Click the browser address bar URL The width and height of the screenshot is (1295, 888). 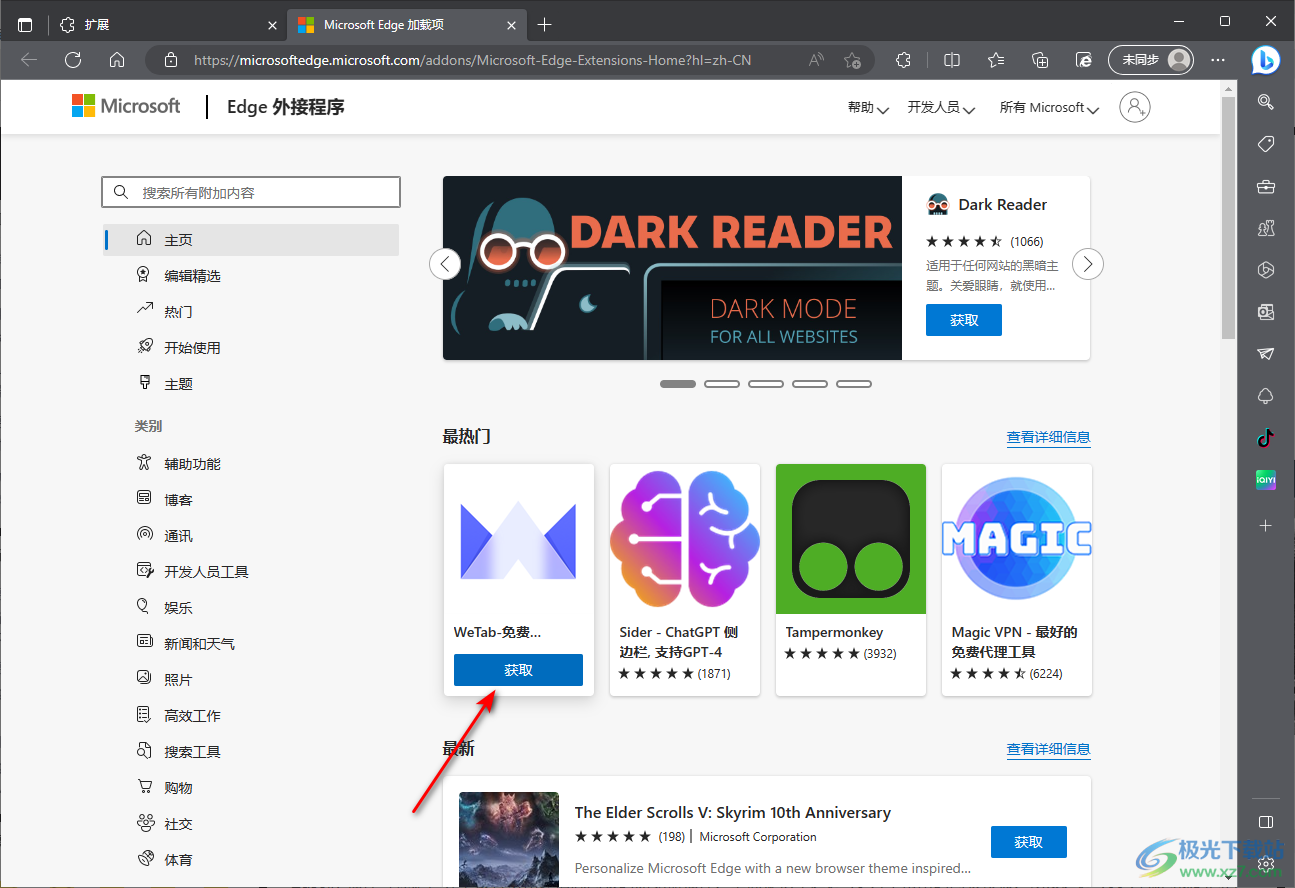click(472, 60)
